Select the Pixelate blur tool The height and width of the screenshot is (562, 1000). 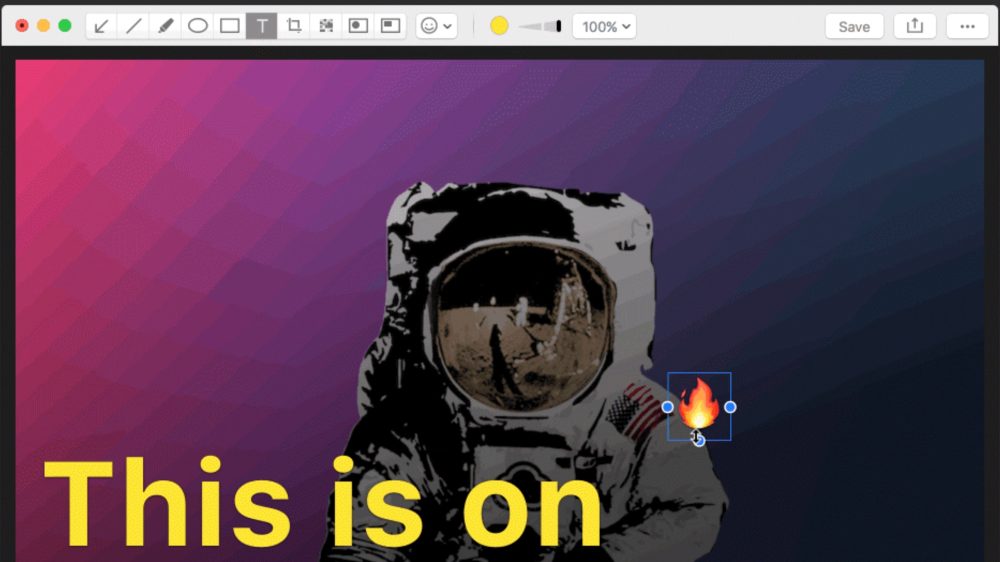point(326,26)
